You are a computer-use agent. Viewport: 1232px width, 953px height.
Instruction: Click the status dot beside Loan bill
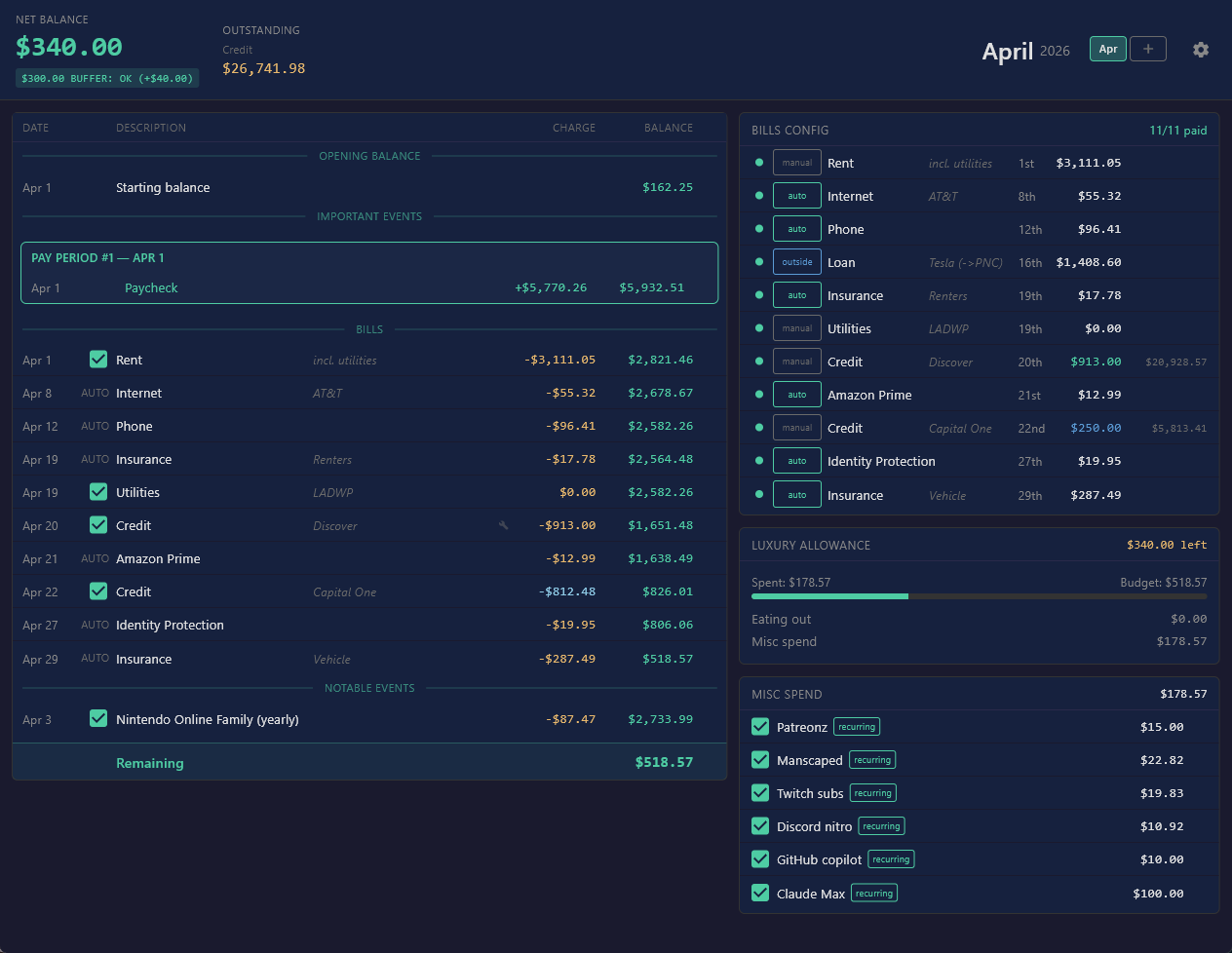click(x=759, y=262)
